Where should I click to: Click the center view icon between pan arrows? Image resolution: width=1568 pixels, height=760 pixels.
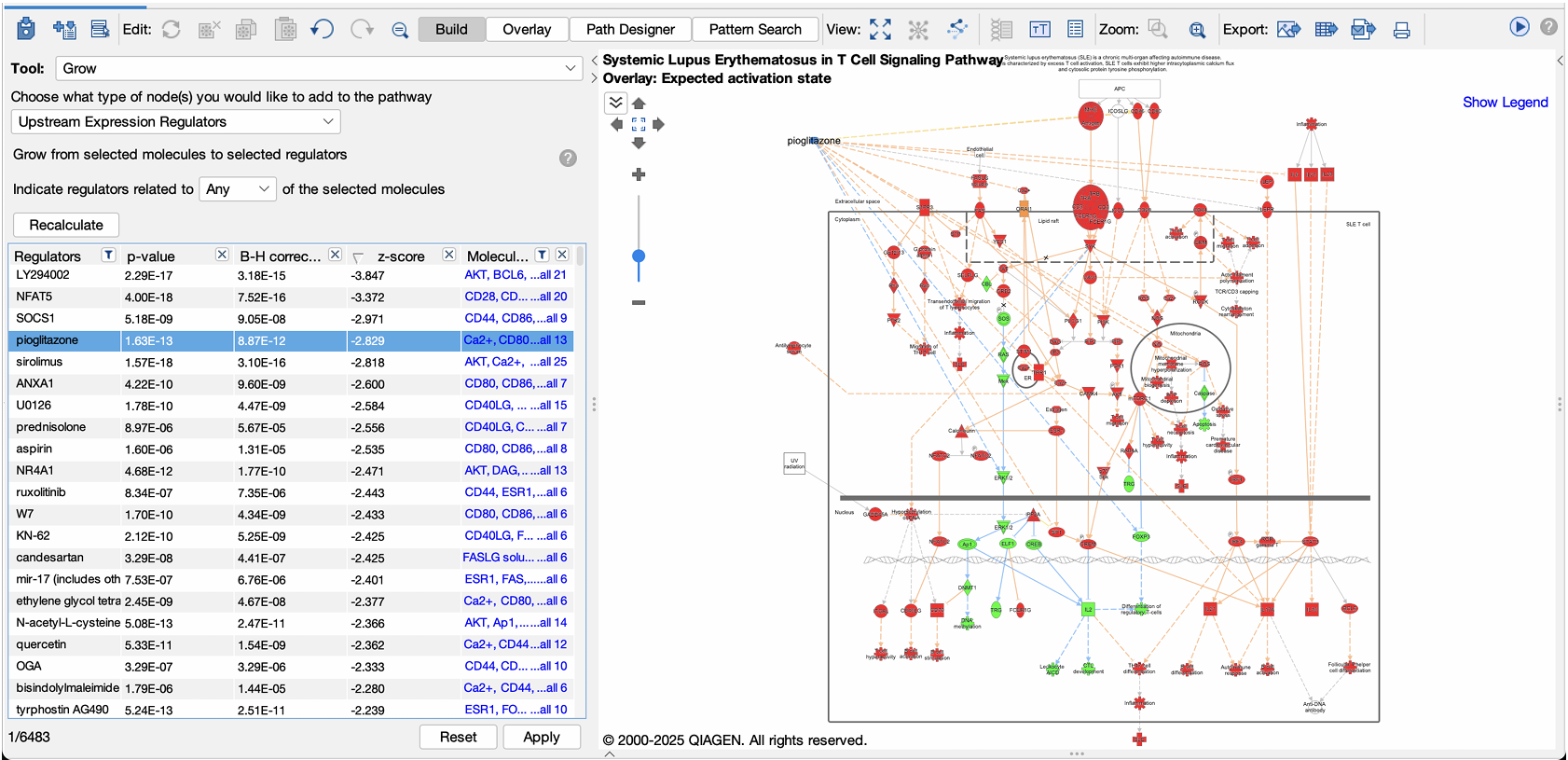coord(639,124)
